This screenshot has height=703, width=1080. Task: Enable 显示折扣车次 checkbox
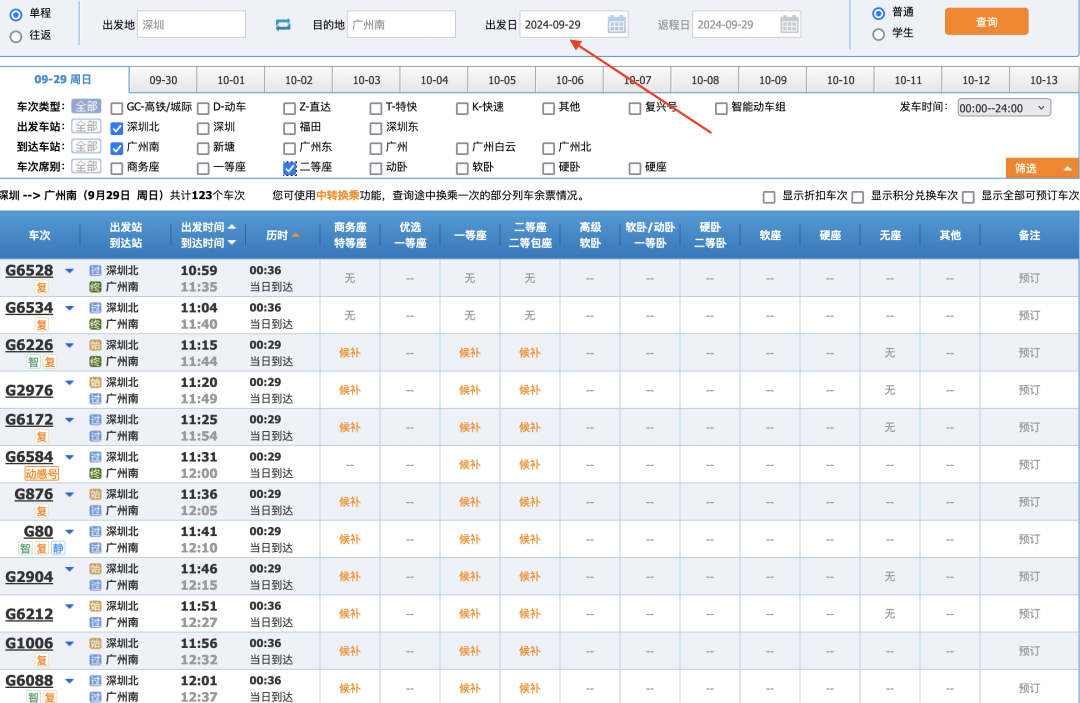point(769,197)
